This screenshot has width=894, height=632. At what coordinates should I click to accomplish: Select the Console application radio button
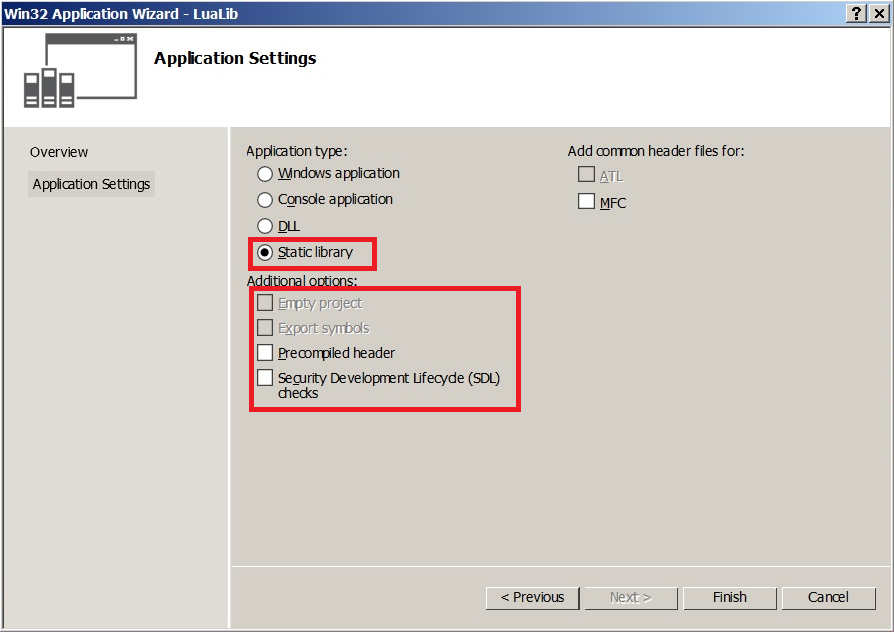pos(265,200)
